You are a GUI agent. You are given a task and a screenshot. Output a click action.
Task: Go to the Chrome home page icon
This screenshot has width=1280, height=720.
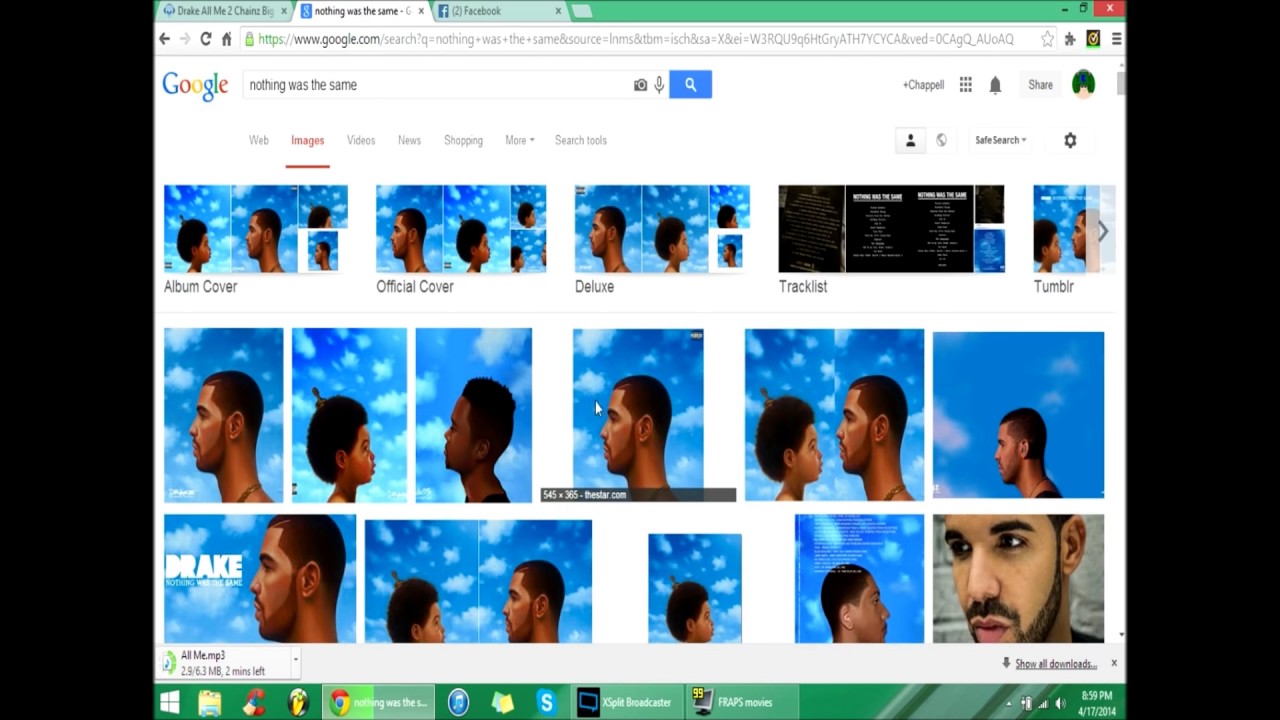pyautogui.click(x=227, y=39)
